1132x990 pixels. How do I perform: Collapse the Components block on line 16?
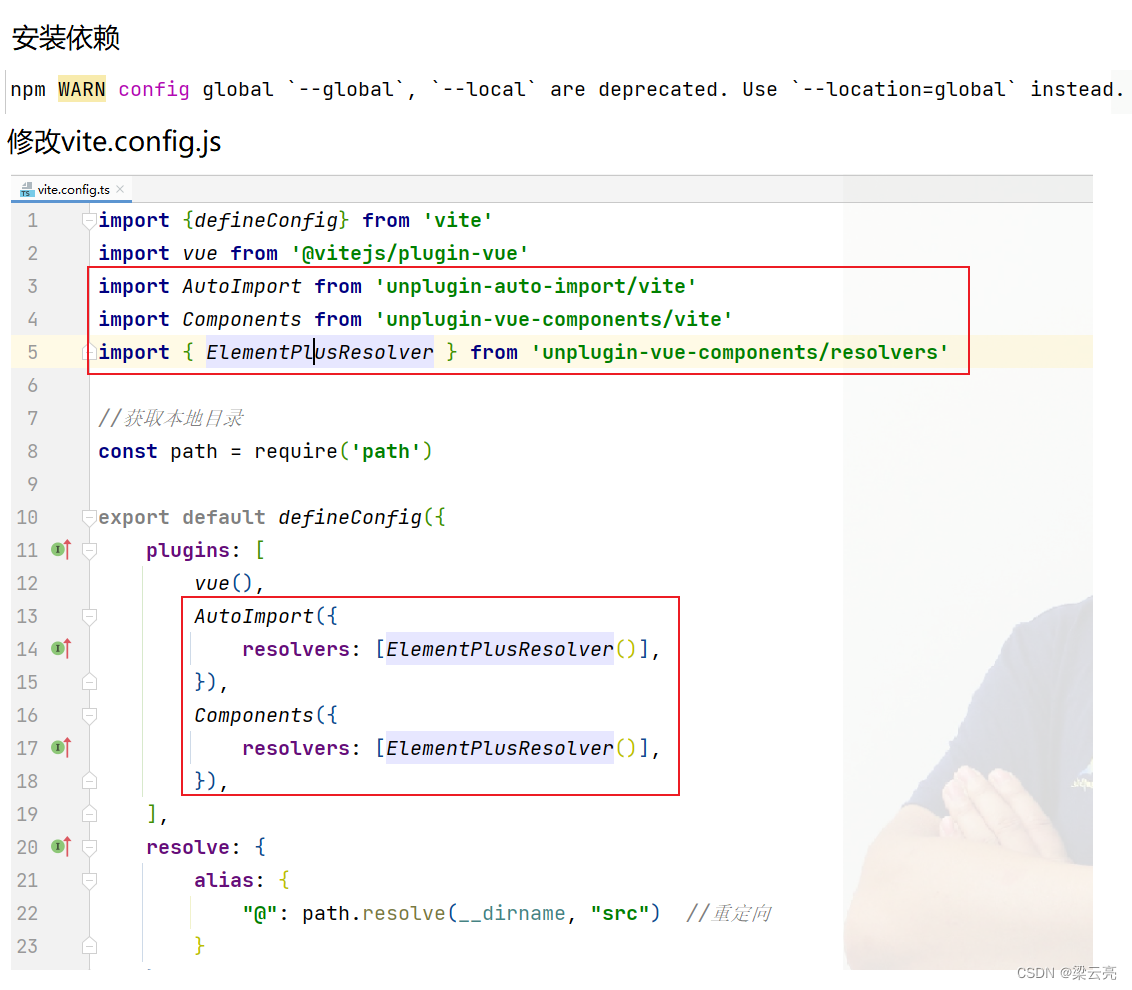coord(90,715)
